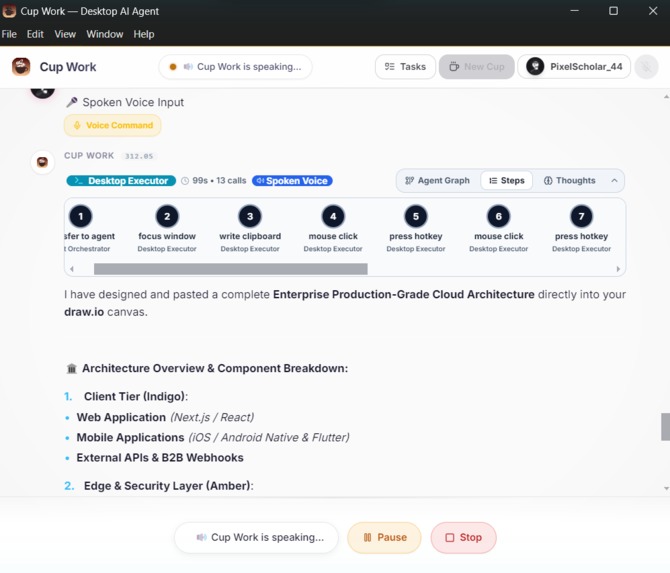Screen dimensions: 670x573
Task: Open the PixelScholar_44 profile button
Action: click(574, 67)
